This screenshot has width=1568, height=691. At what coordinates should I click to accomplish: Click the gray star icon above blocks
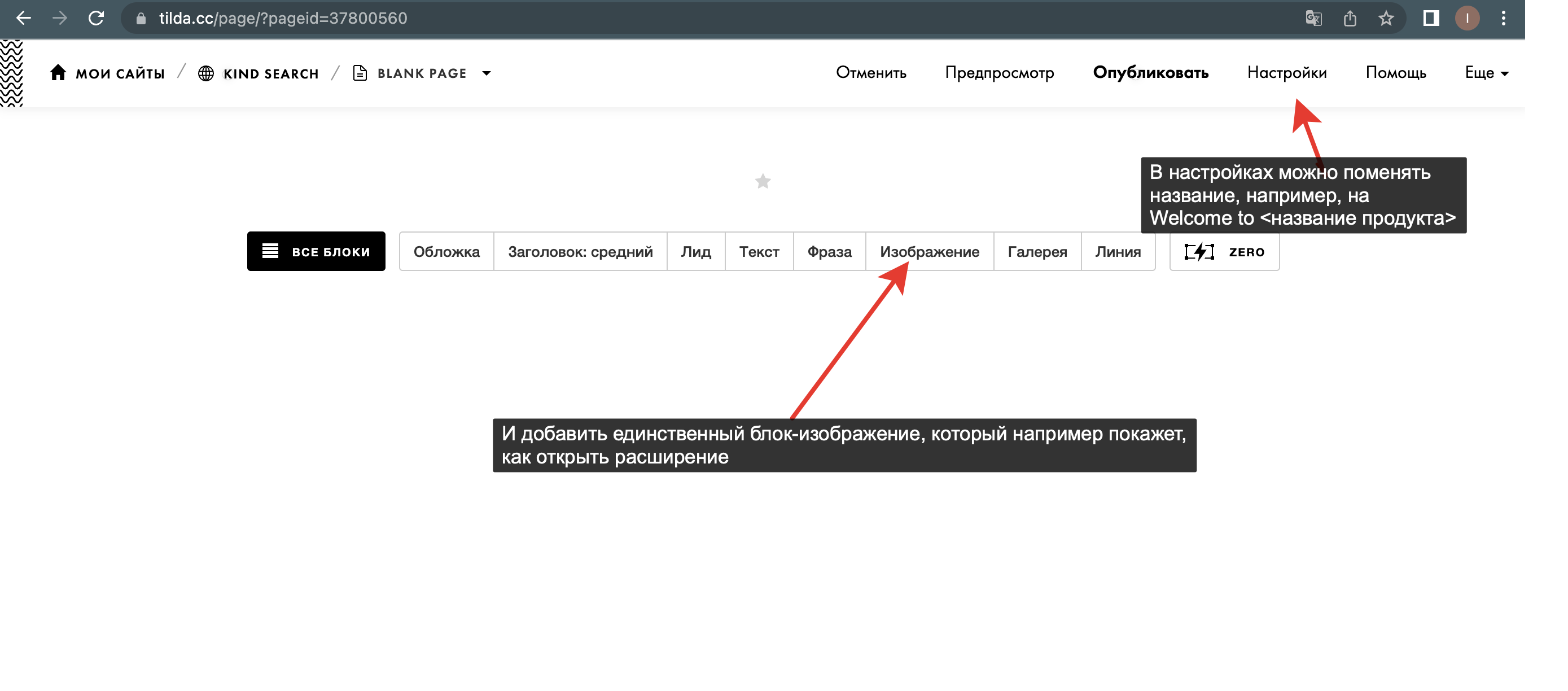[x=763, y=181]
